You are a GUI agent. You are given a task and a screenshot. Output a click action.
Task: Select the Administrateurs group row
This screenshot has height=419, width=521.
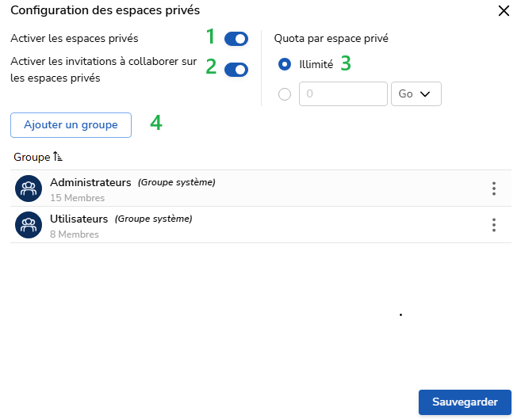pyautogui.click(x=261, y=188)
